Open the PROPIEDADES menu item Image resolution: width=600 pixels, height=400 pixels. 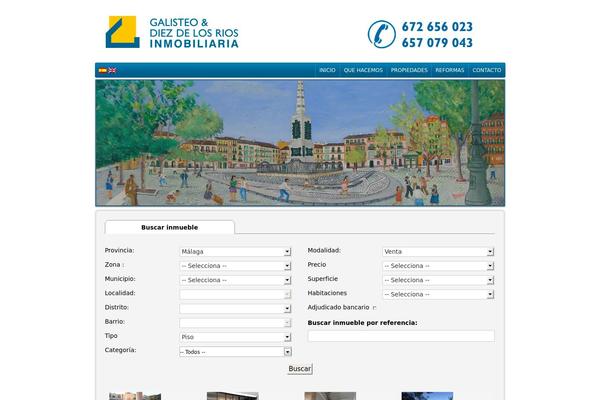[409, 70]
